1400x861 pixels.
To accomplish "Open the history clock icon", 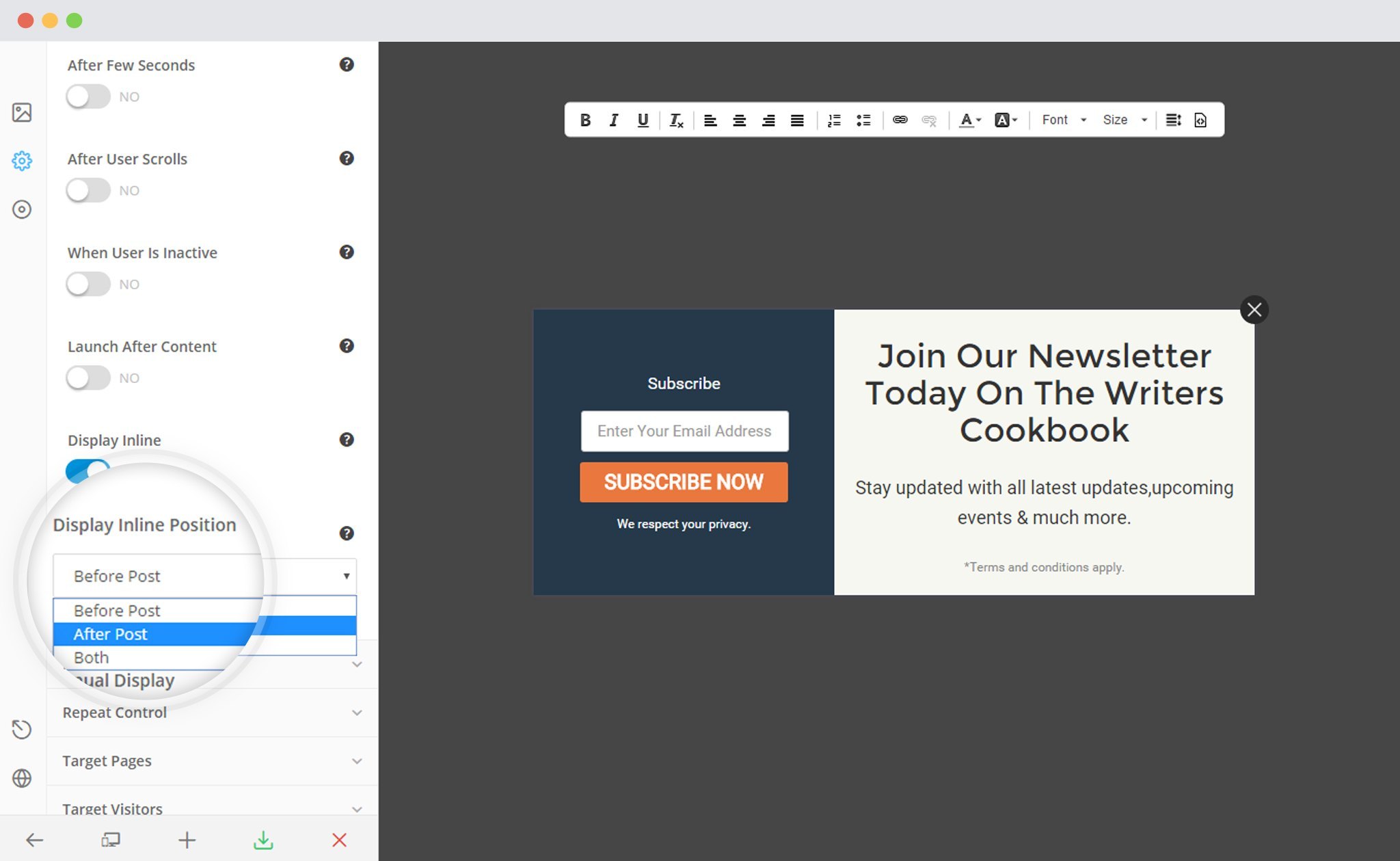I will [x=22, y=729].
